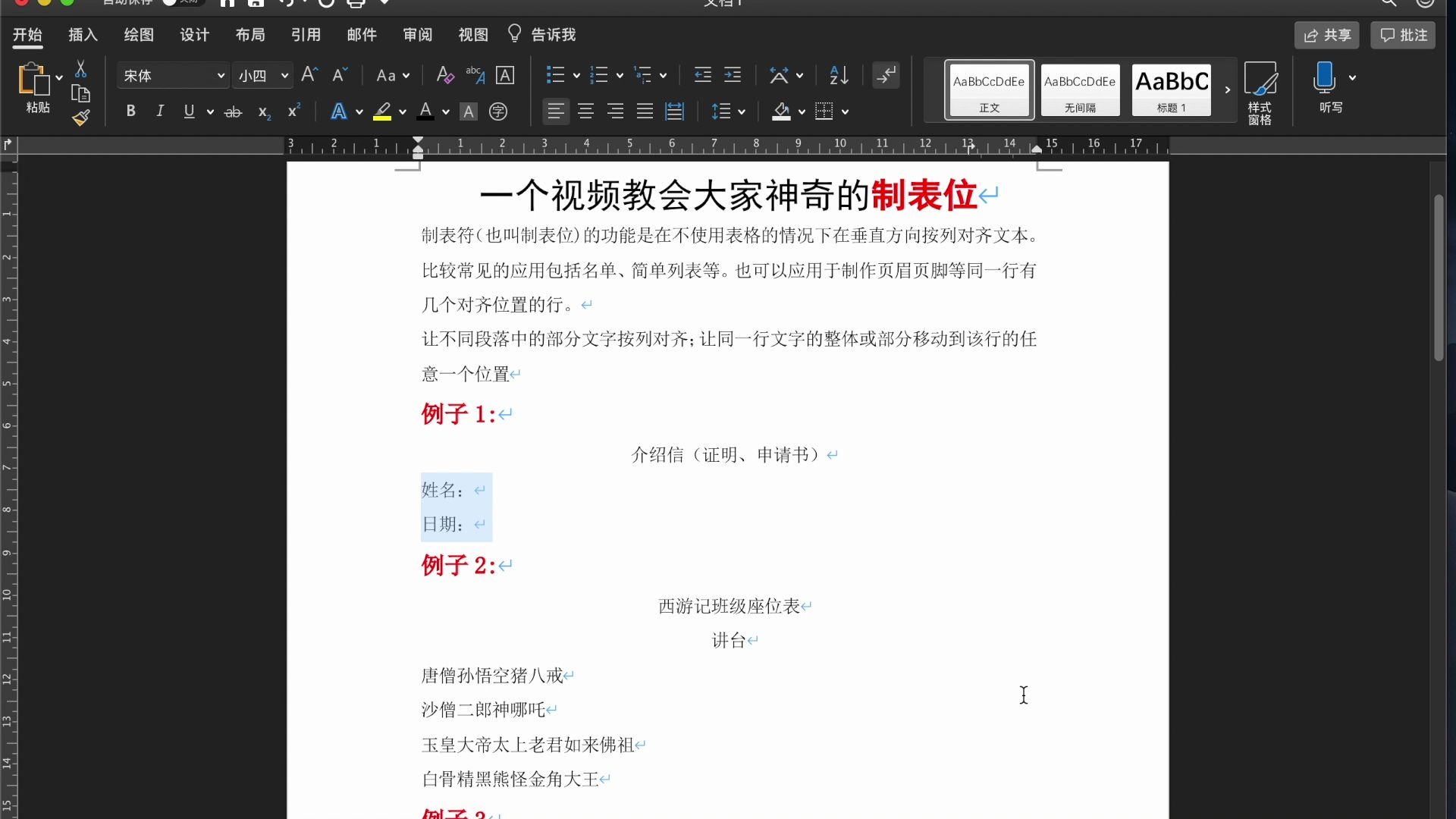Open the Insert tab

click(83, 35)
